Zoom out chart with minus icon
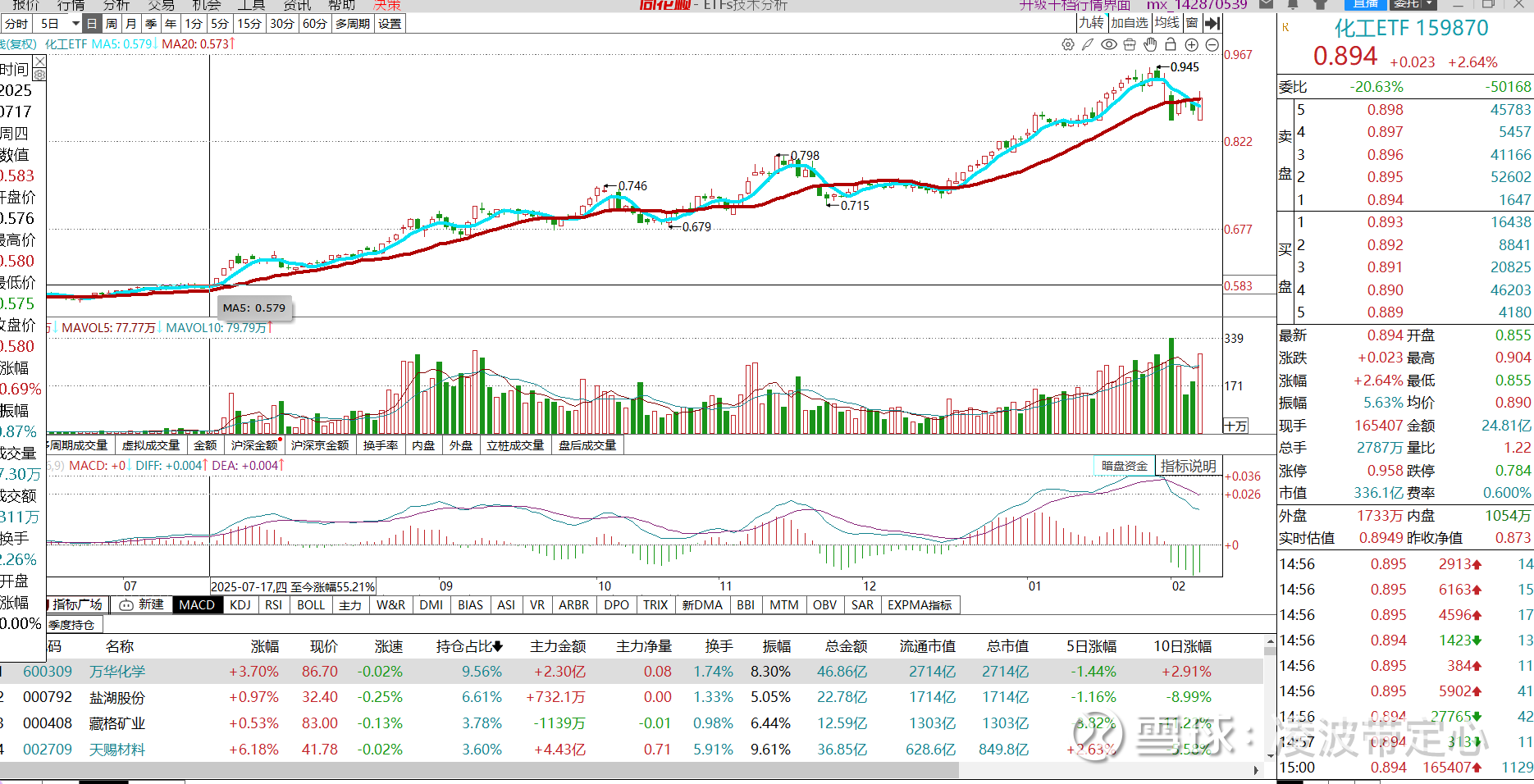Viewport: 1534px width, 784px height. tap(1212, 44)
